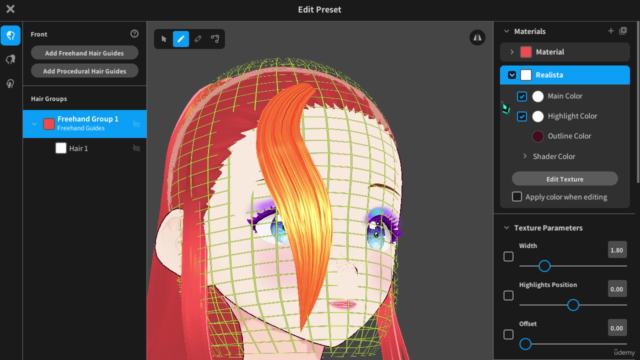Uncheck the Highlight Color checkbox
The height and width of the screenshot is (360, 640).
(x=522, y=116)
